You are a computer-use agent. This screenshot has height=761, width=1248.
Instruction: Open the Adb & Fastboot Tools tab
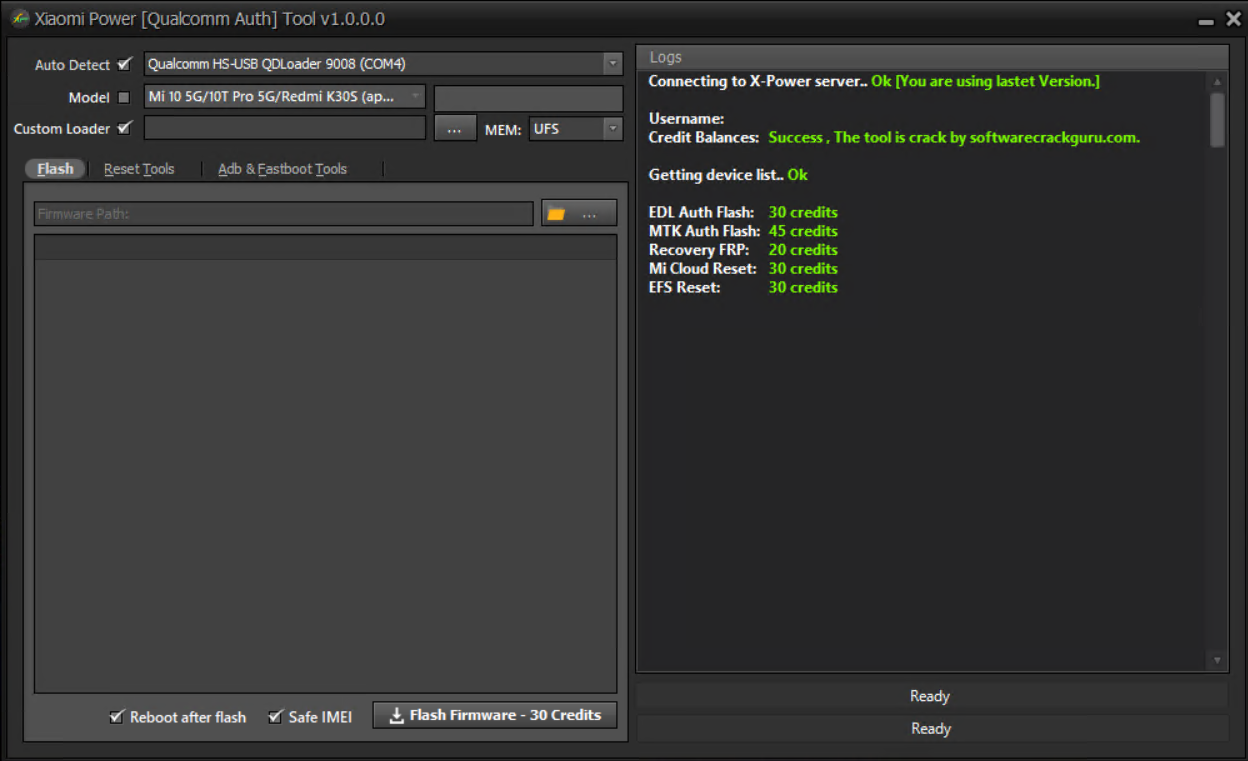282,169
